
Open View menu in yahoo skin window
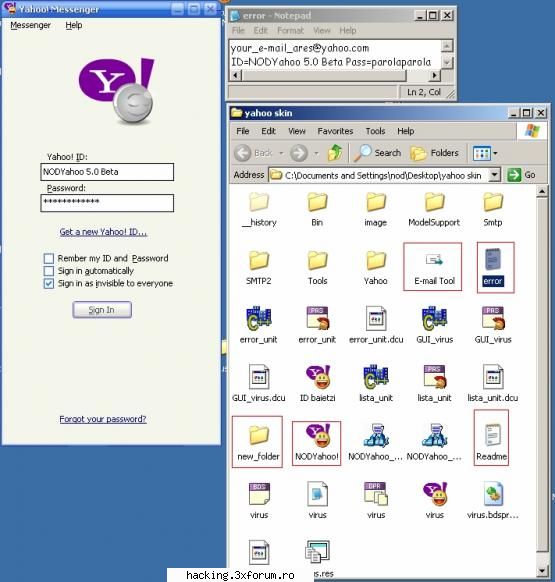[297, 131]
